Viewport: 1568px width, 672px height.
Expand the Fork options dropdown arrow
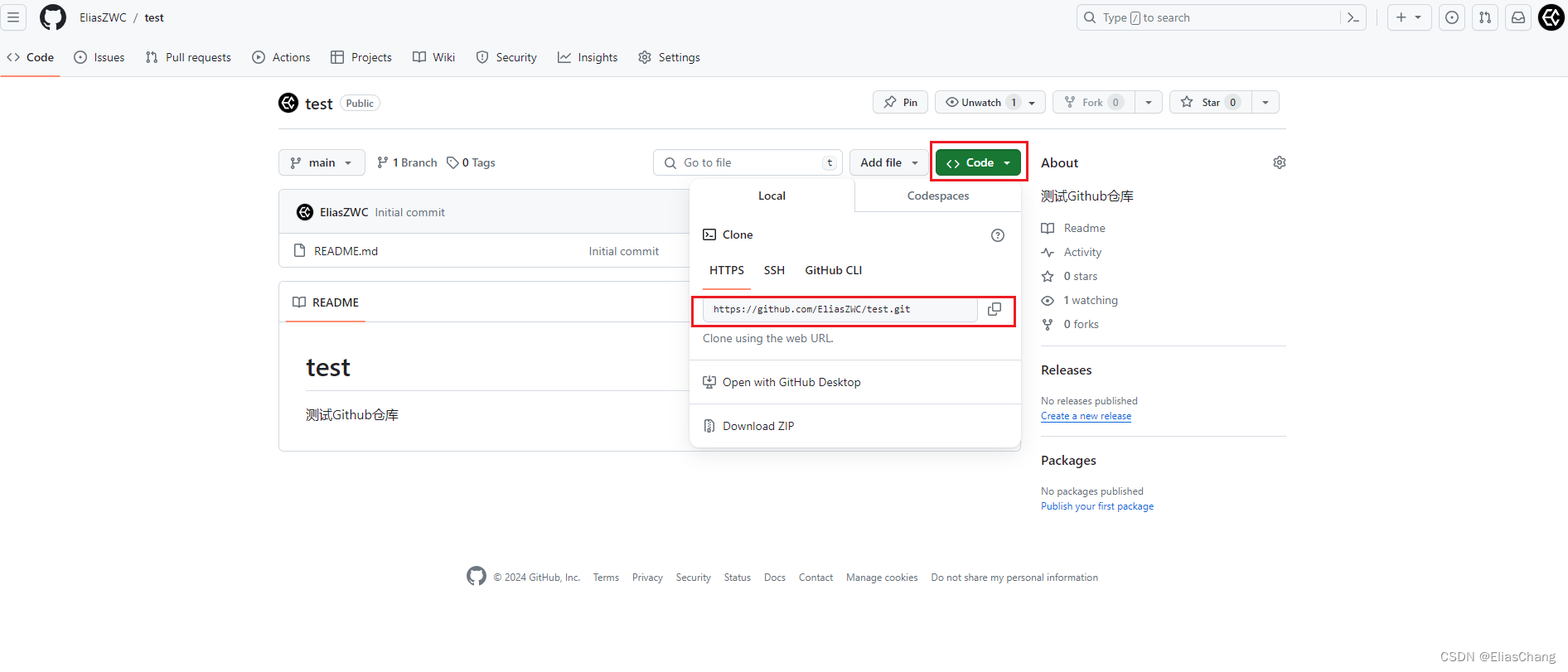point(1149,102)
